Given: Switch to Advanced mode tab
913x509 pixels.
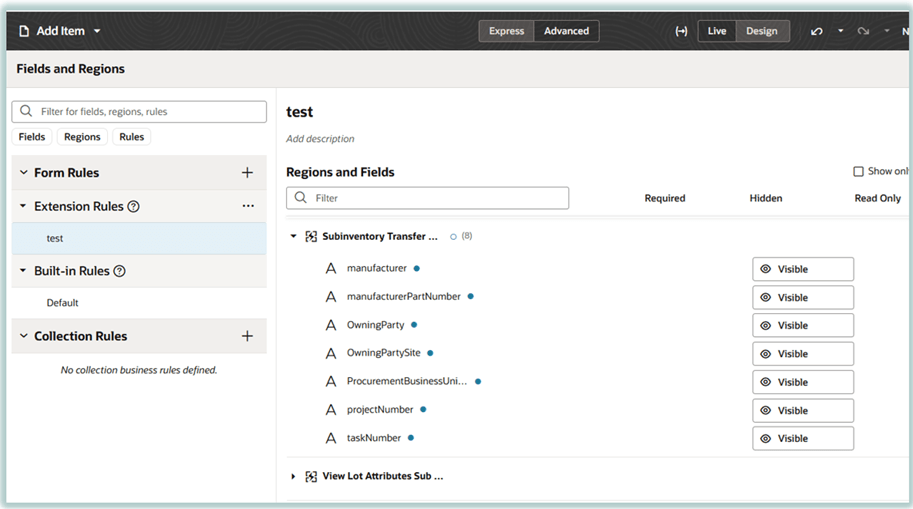Looking at the screenshot, I should click(566, 31).
